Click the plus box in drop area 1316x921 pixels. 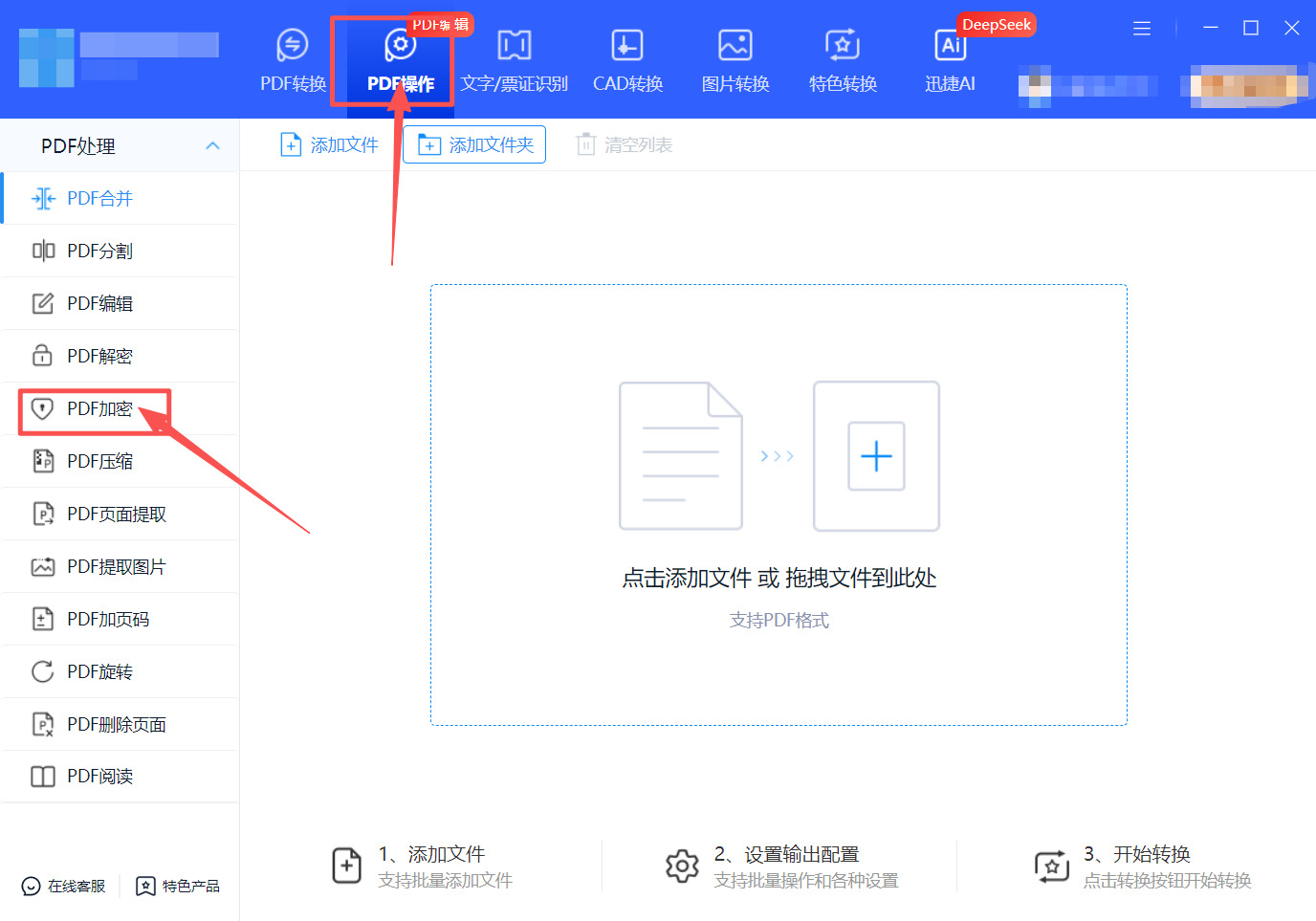click(x=876, y=456)
